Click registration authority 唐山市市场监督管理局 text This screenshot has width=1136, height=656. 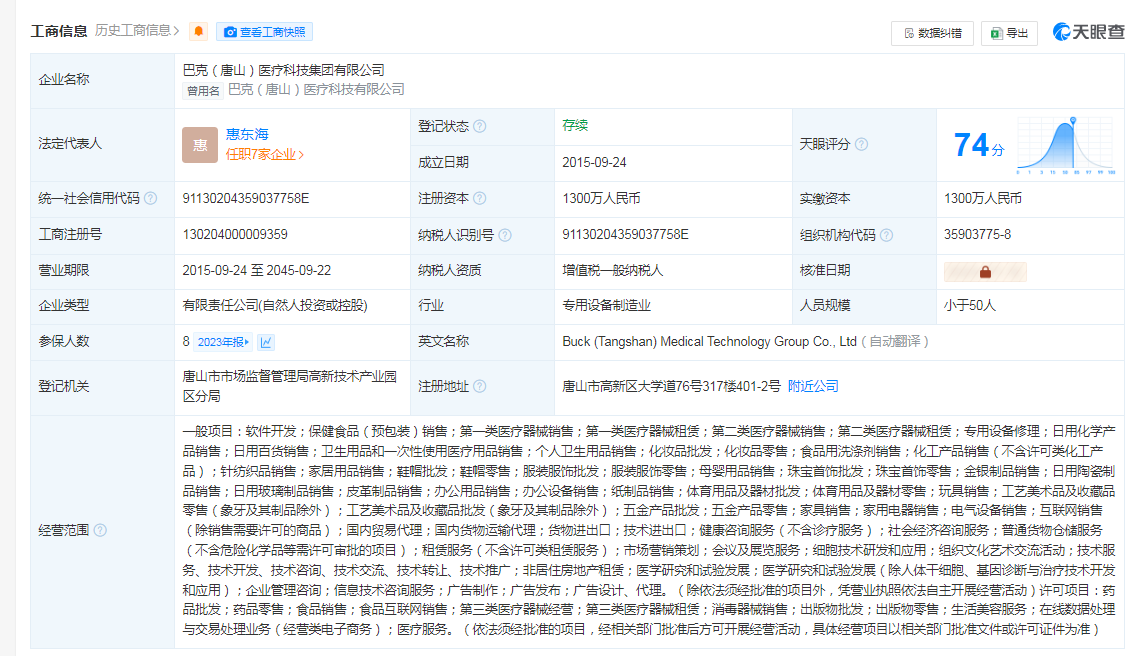click(246, 377)
